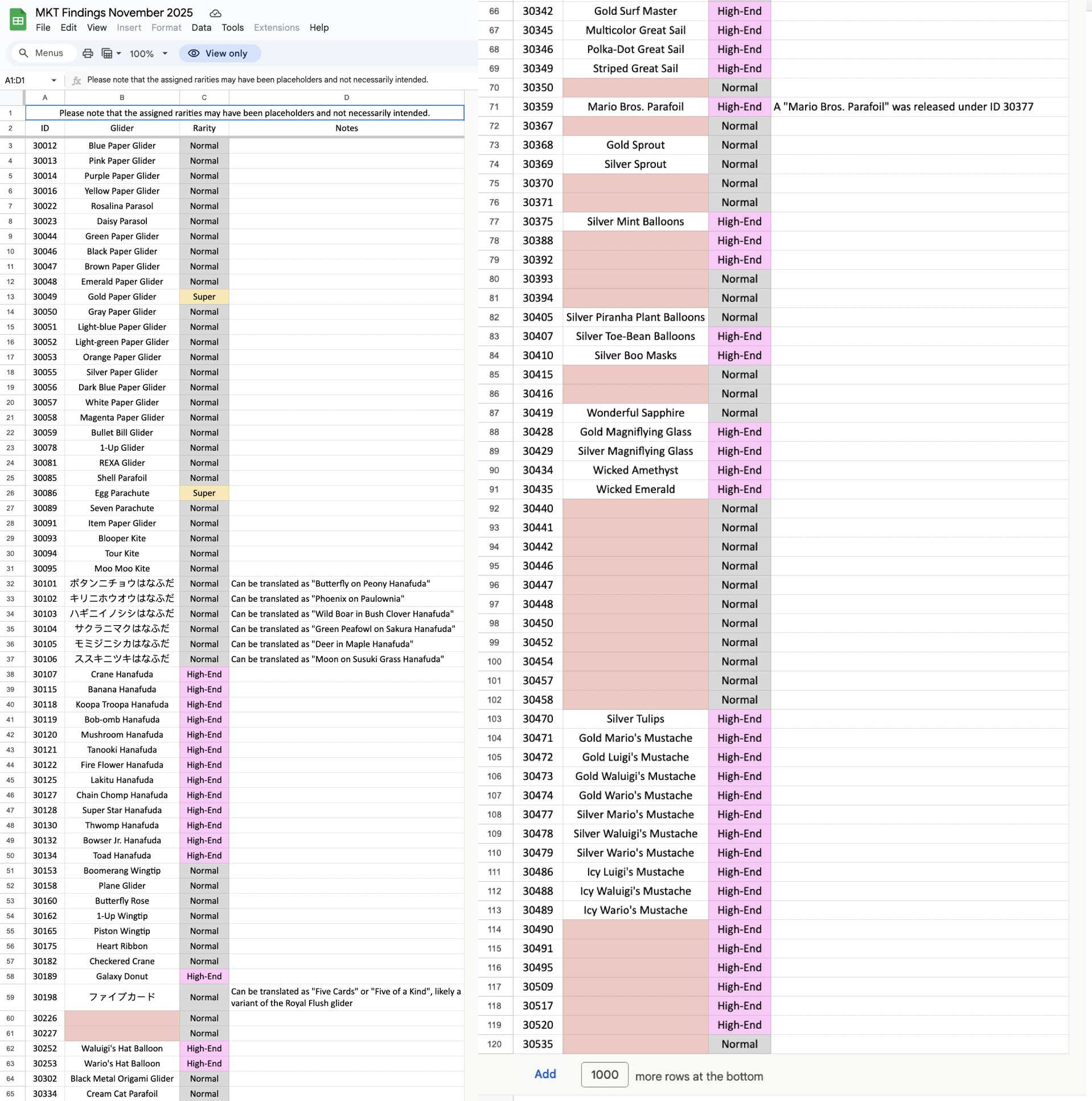The image size is (1092, 1101).
Task: Open the Format menu
Action: [166, 27]
